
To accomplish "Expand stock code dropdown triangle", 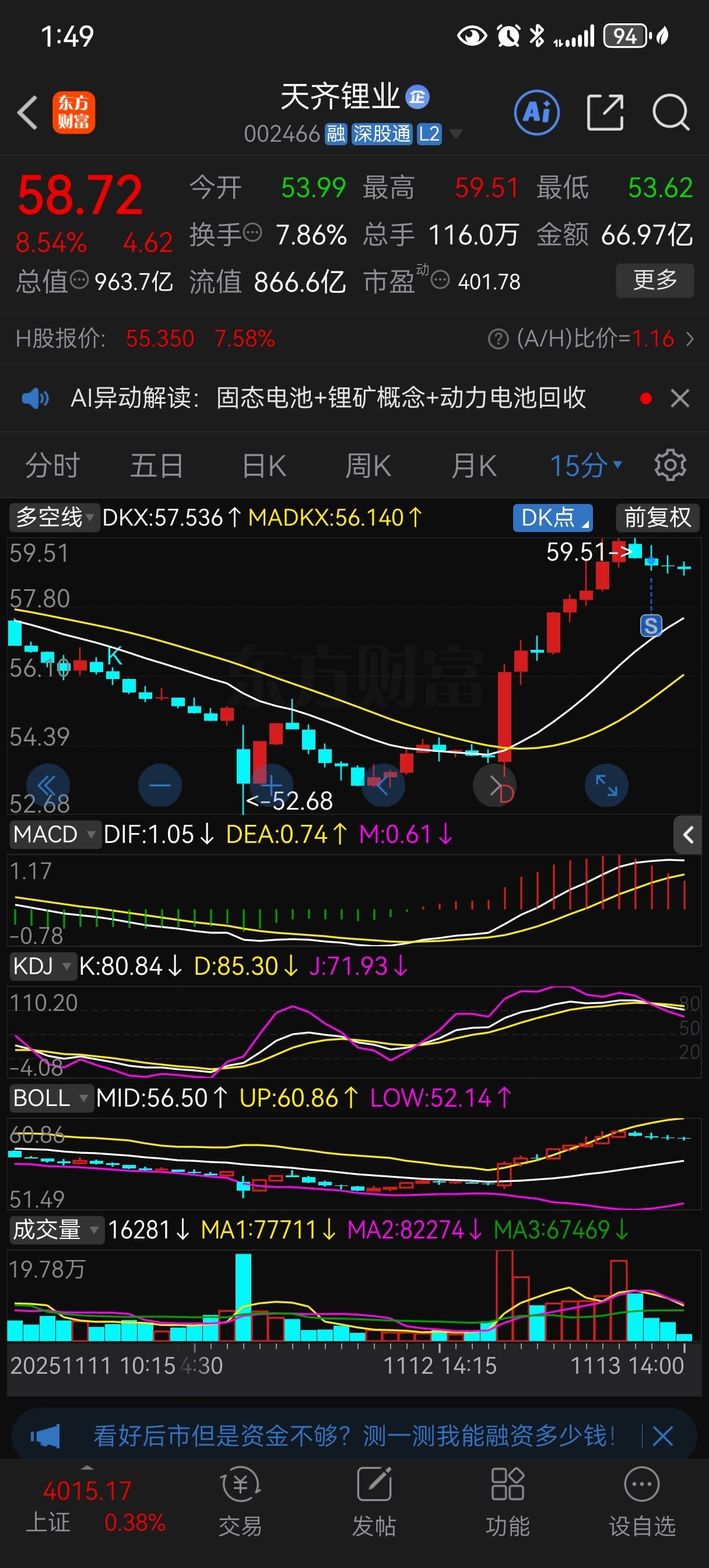I will [x=455, y=134].
